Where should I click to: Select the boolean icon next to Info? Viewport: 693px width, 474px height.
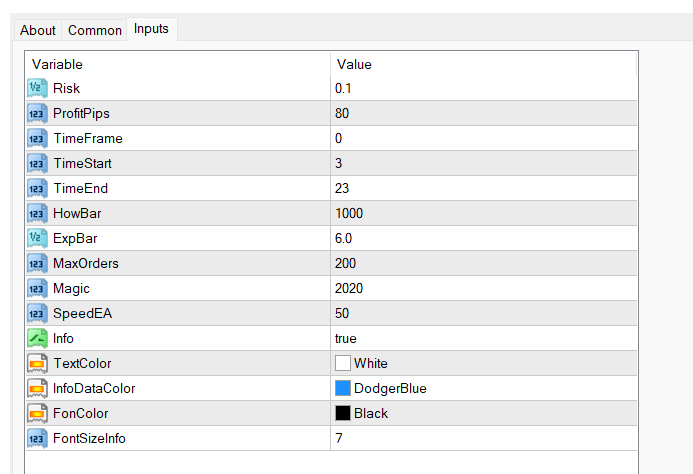click(x=37, y=338)
